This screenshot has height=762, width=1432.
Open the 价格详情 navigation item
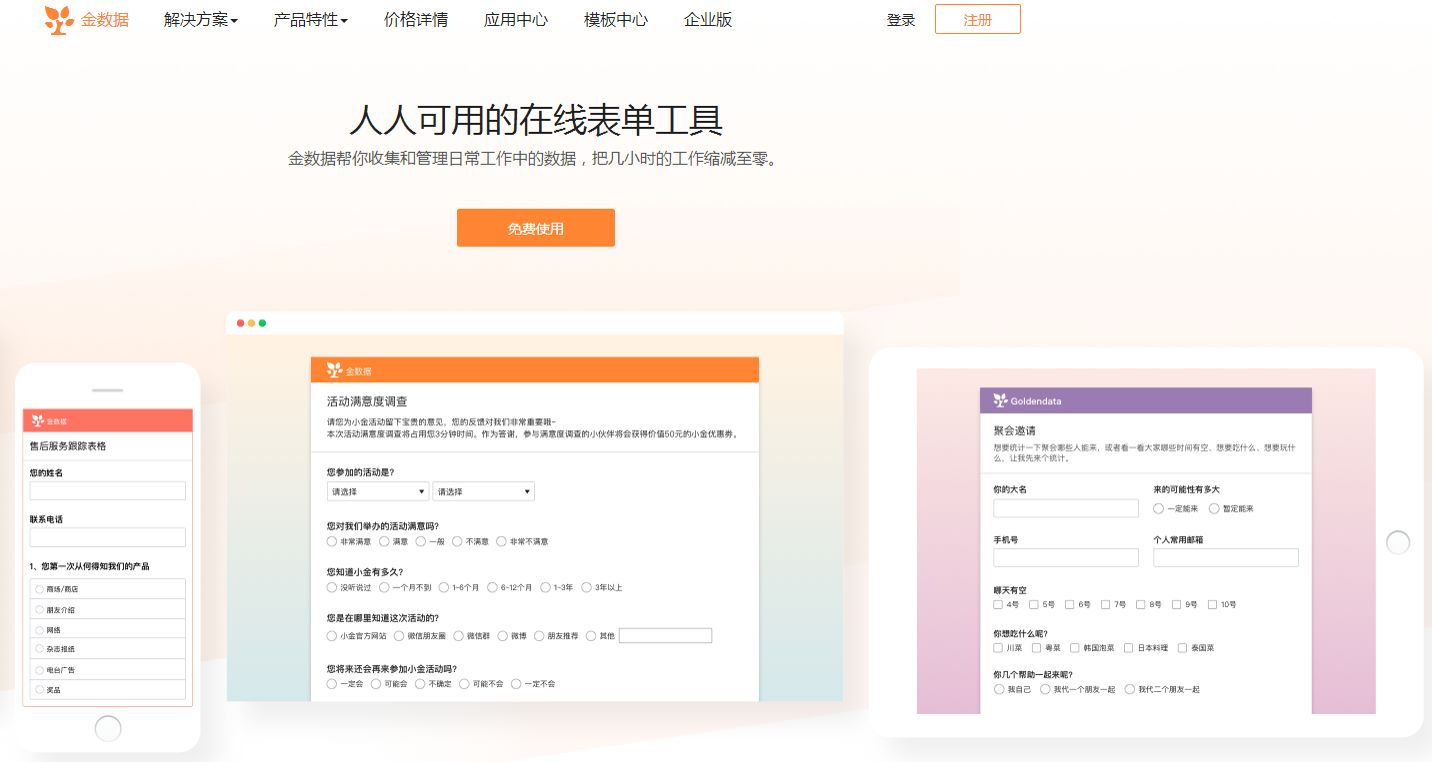coord(416,19)
